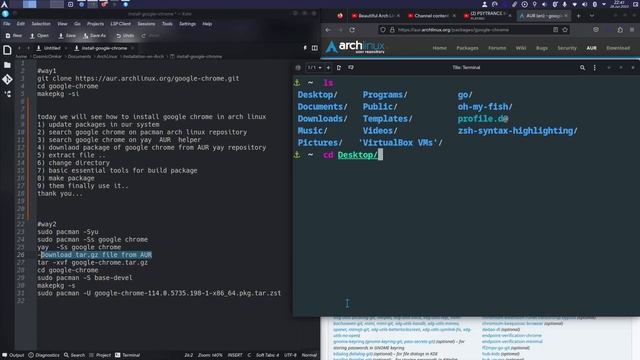Click the Undo toolbar button
This screenshot has width=640, height=360.
pyautogui.click(x=125, y=36)
